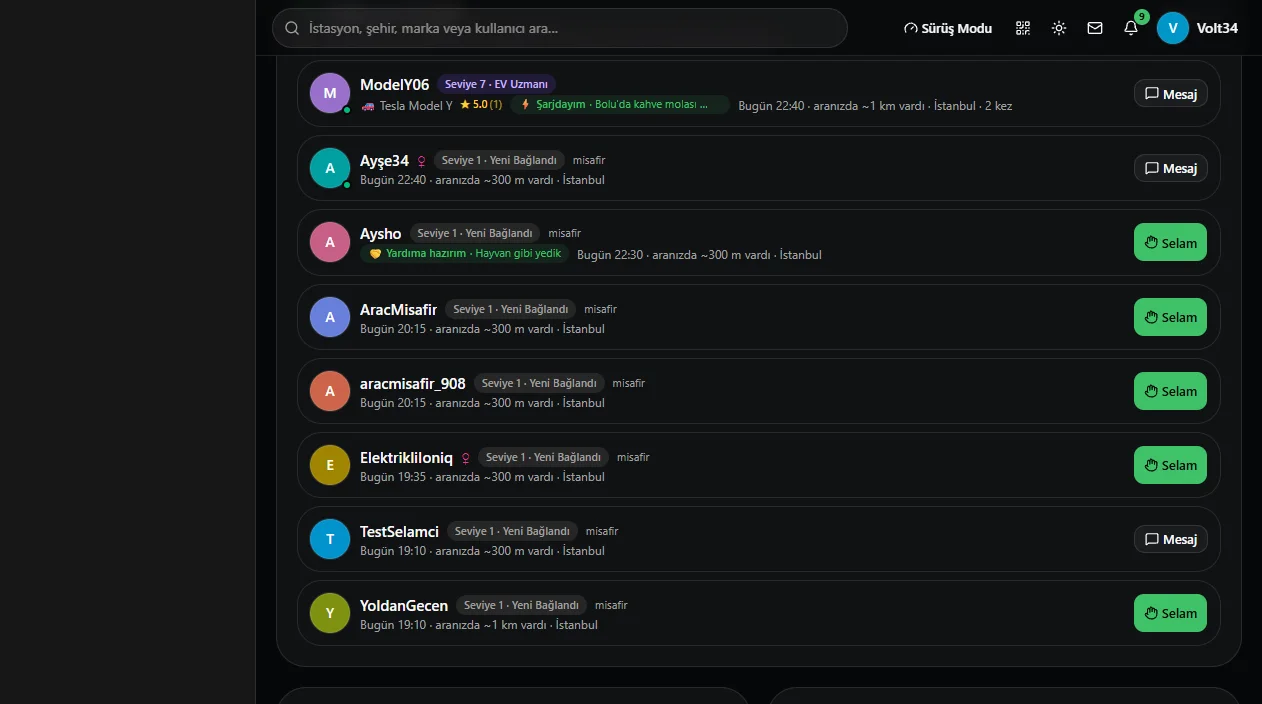Message Ayşe34 using Mesaj button
Screen dimensions: 1262x704
click(x=1171, y=168)
